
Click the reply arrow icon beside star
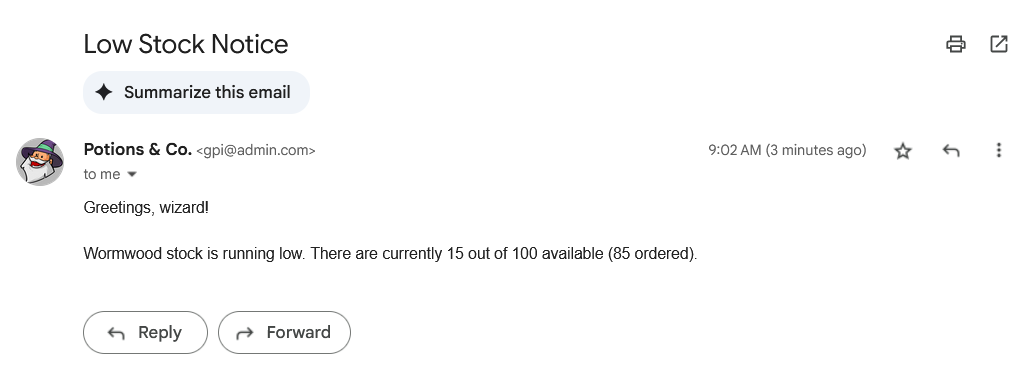tap(951, 151)
